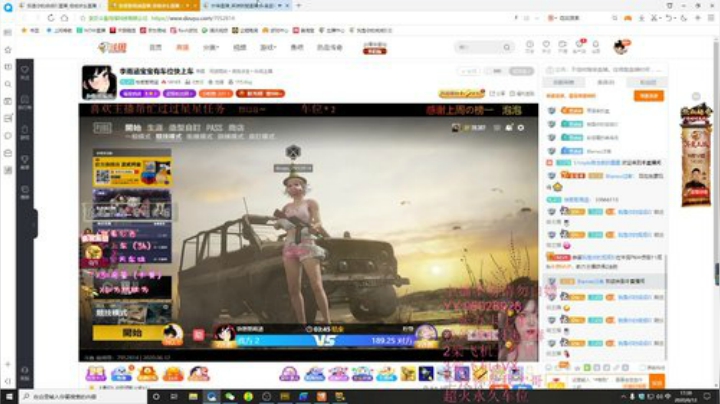This screenshot has width=720, height=404.
Task: Click blue VS PK progress bar under video
Action: coord(324,341)
